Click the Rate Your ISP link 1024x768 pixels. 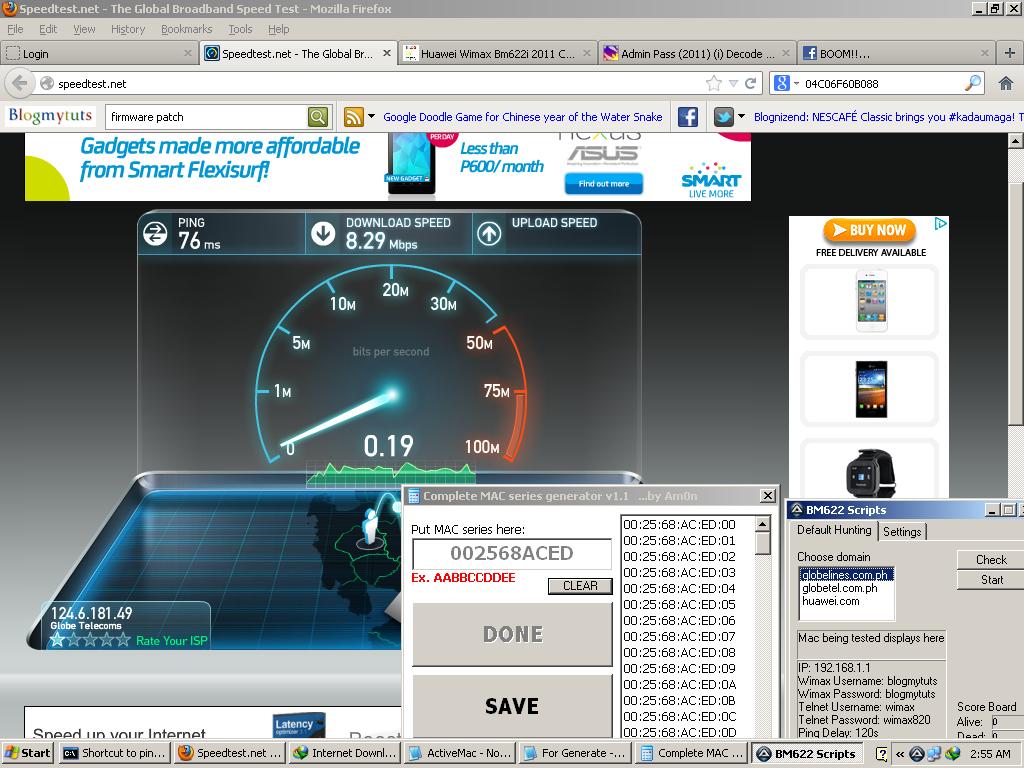(x=171, y=641)
